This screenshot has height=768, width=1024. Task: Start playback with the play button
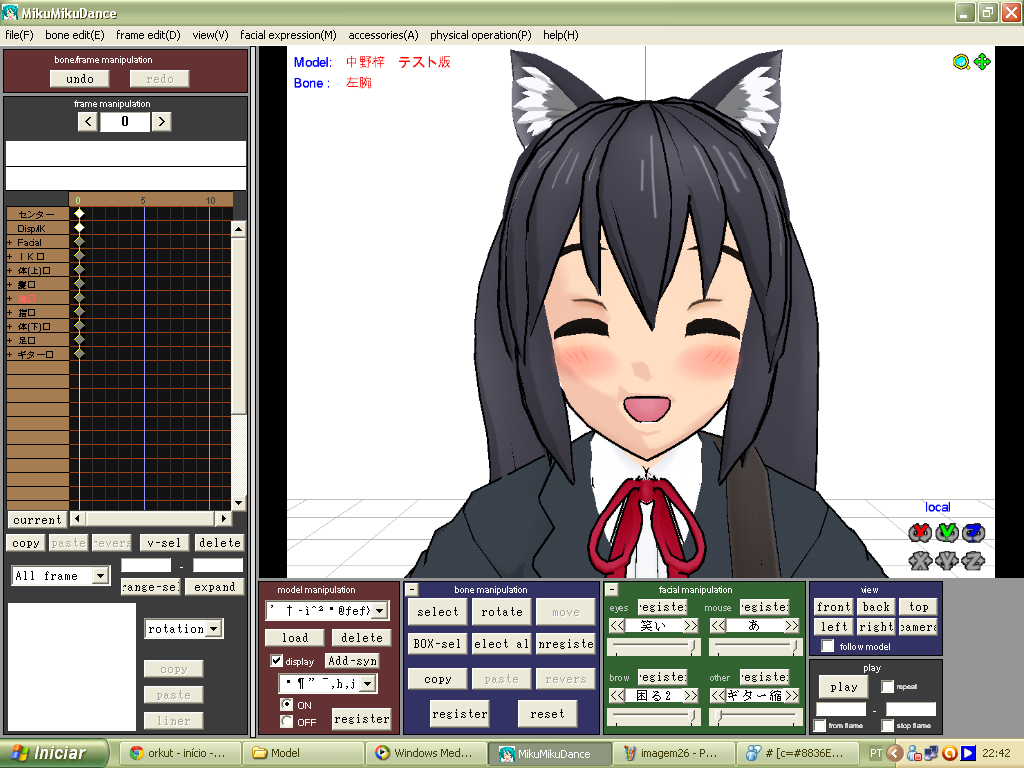843,687
